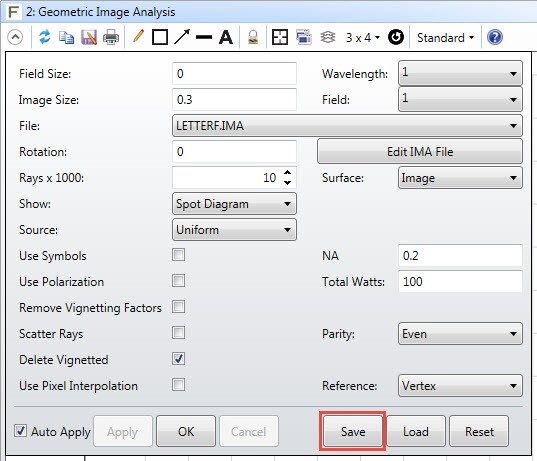The image size is (537, 461).
Task: Open the File dropdown showing LETTERF.IMA
Action: [347, 126]
